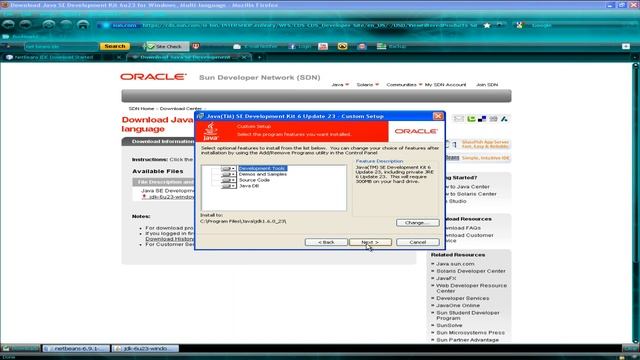The height and width of the screenshot is (360, 640).
Task: Click the JavaOne Online link
Action: click(x=458, y=305)
